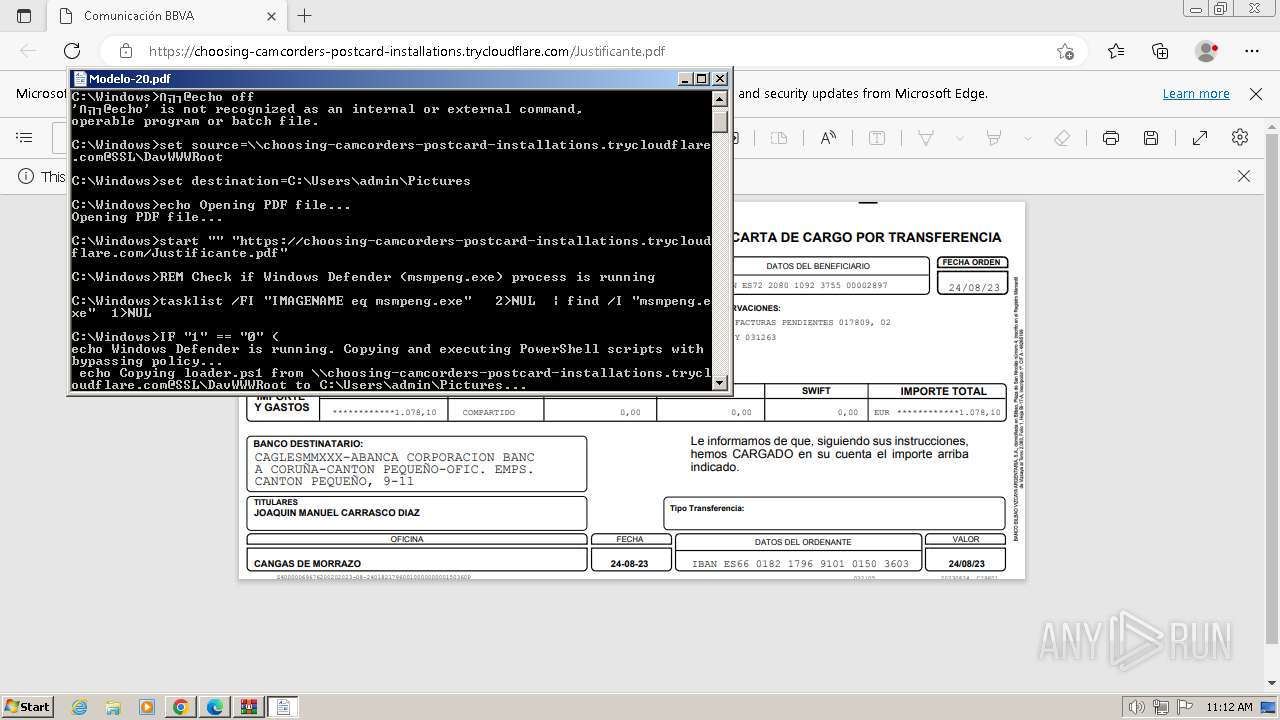Click the Page view icon in PDF toolbar
1280x720 pixels.
(779, 138)
